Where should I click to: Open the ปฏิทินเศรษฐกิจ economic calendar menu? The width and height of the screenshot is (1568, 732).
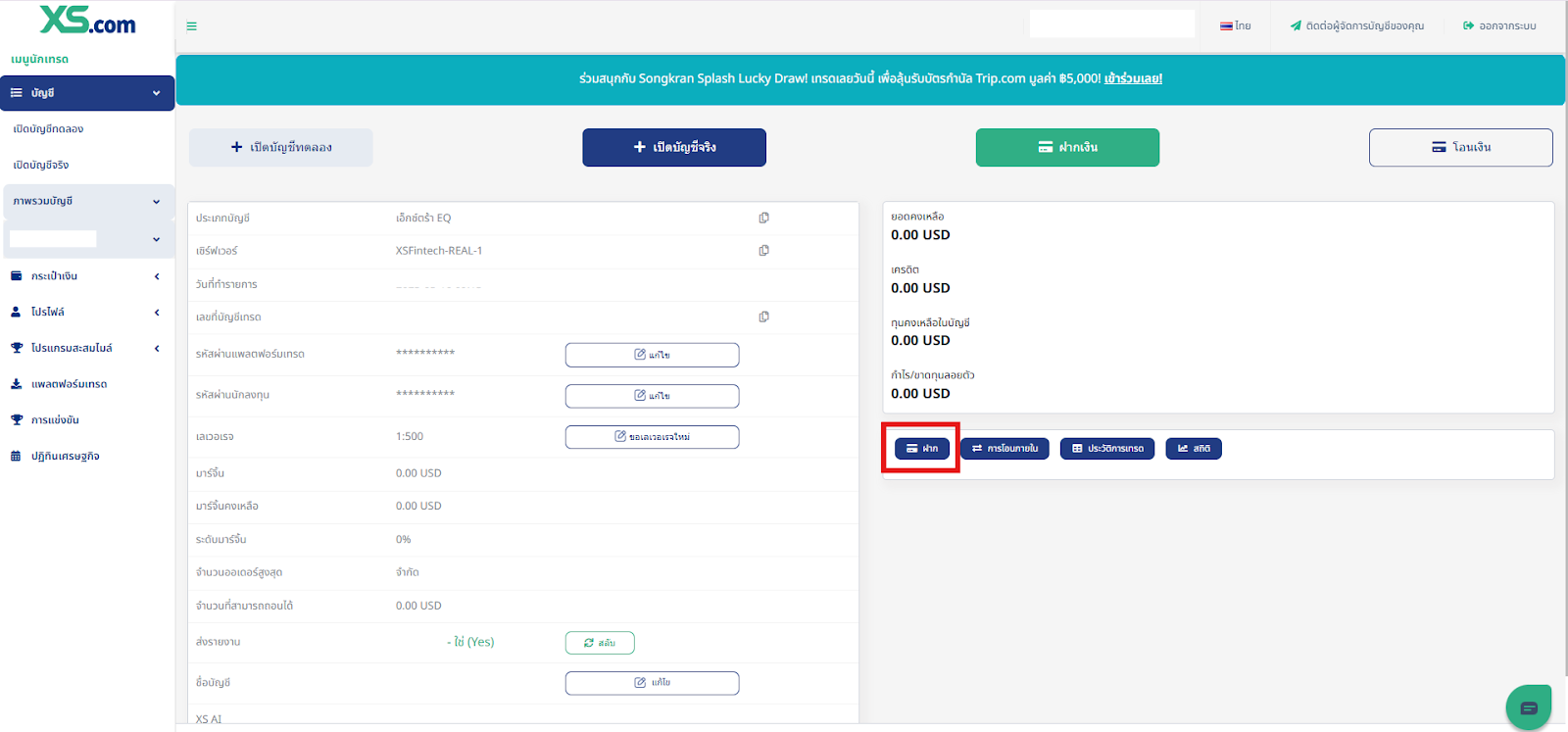click(x=65, y=456)
